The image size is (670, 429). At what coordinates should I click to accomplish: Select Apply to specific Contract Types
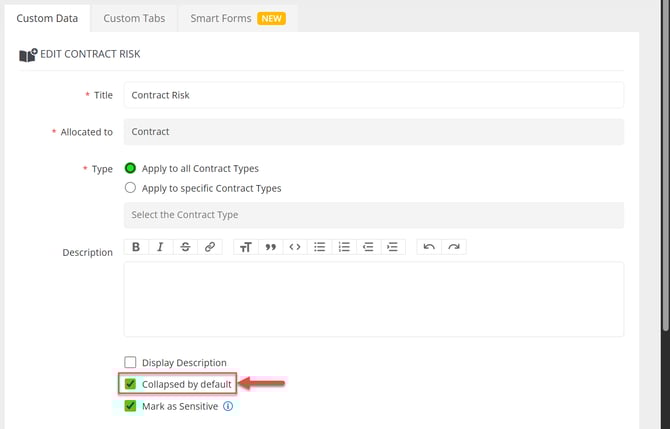[x=130, y=188]
